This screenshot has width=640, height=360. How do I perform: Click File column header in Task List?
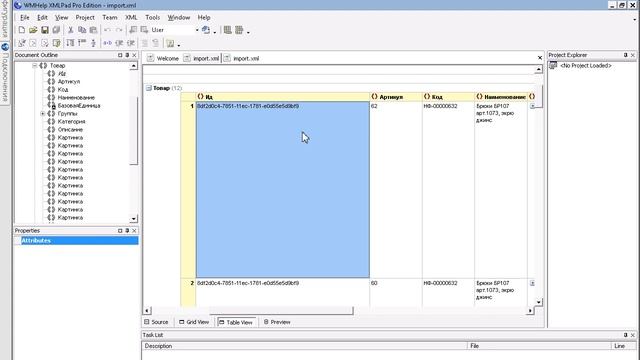click(539, 346)
